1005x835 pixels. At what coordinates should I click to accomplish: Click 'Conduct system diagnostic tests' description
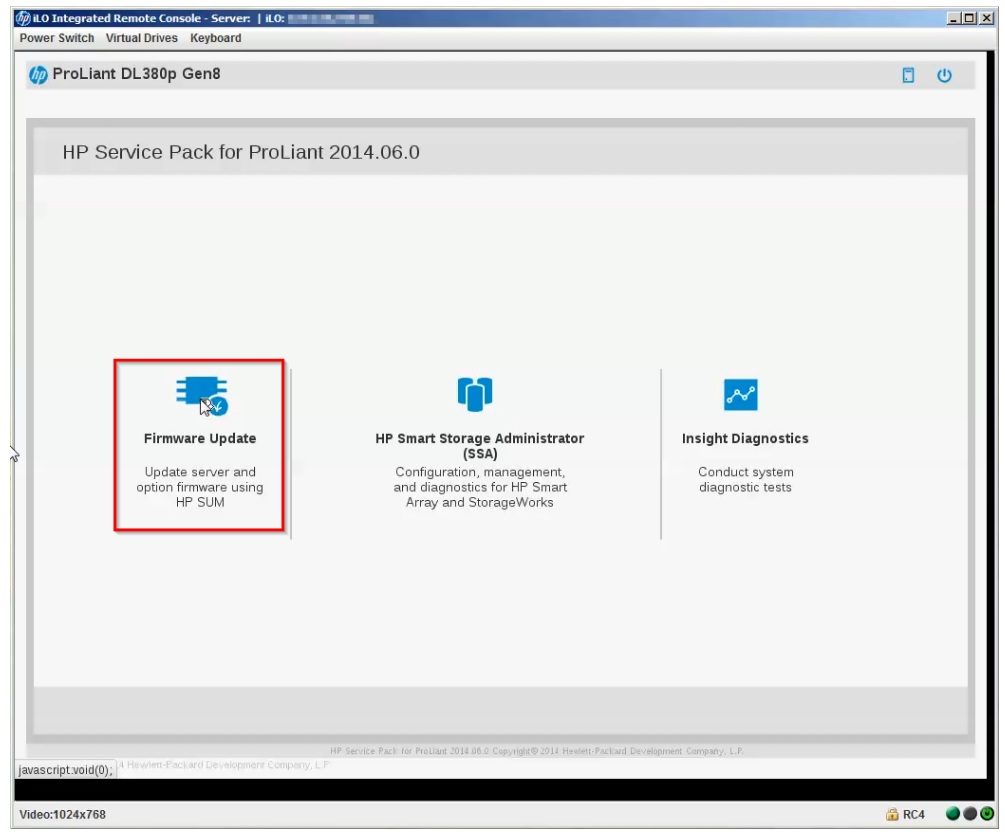745,480
